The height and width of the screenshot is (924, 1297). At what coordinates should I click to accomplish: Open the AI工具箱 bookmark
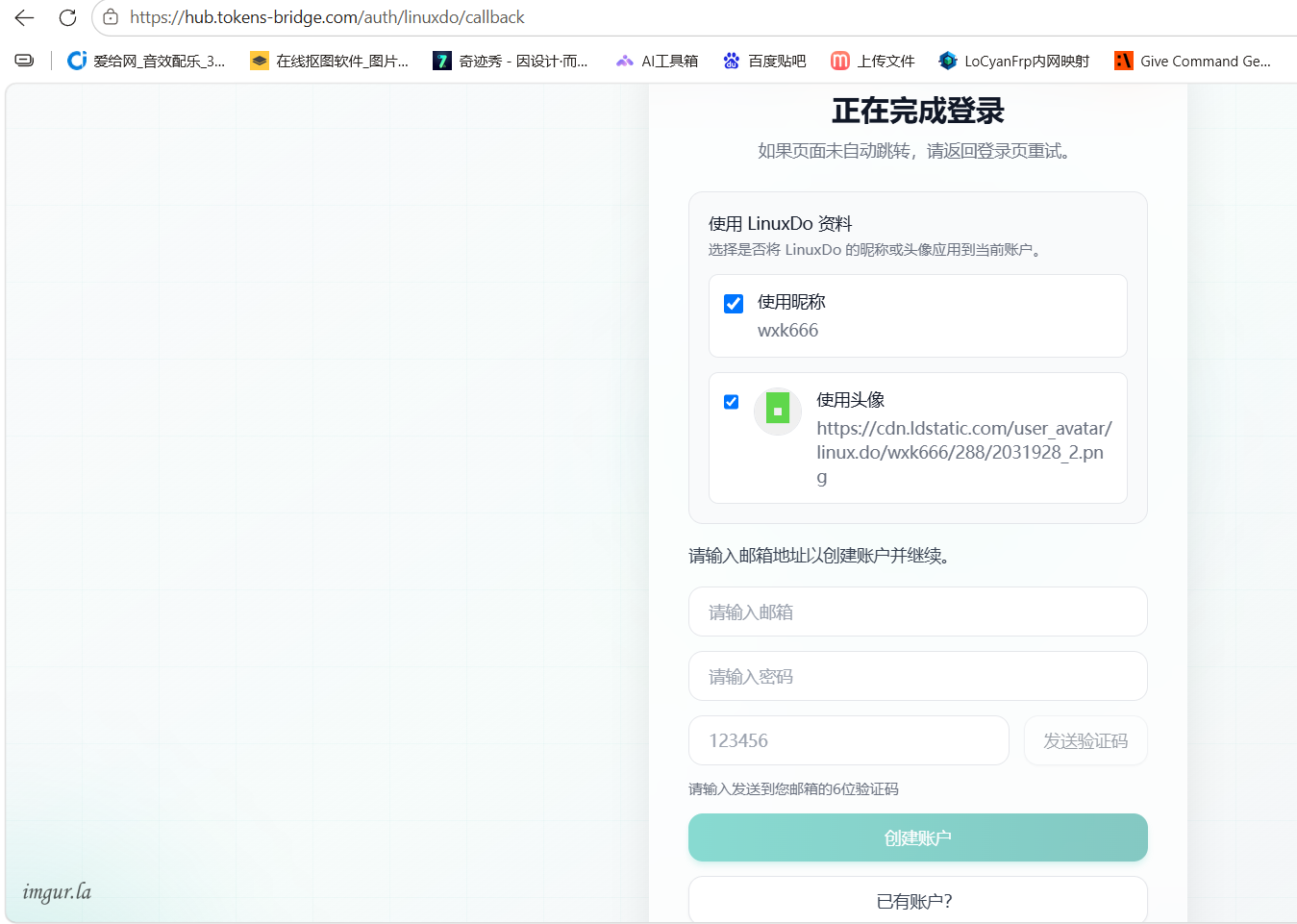pyautogui.click(x=657, y=61)
